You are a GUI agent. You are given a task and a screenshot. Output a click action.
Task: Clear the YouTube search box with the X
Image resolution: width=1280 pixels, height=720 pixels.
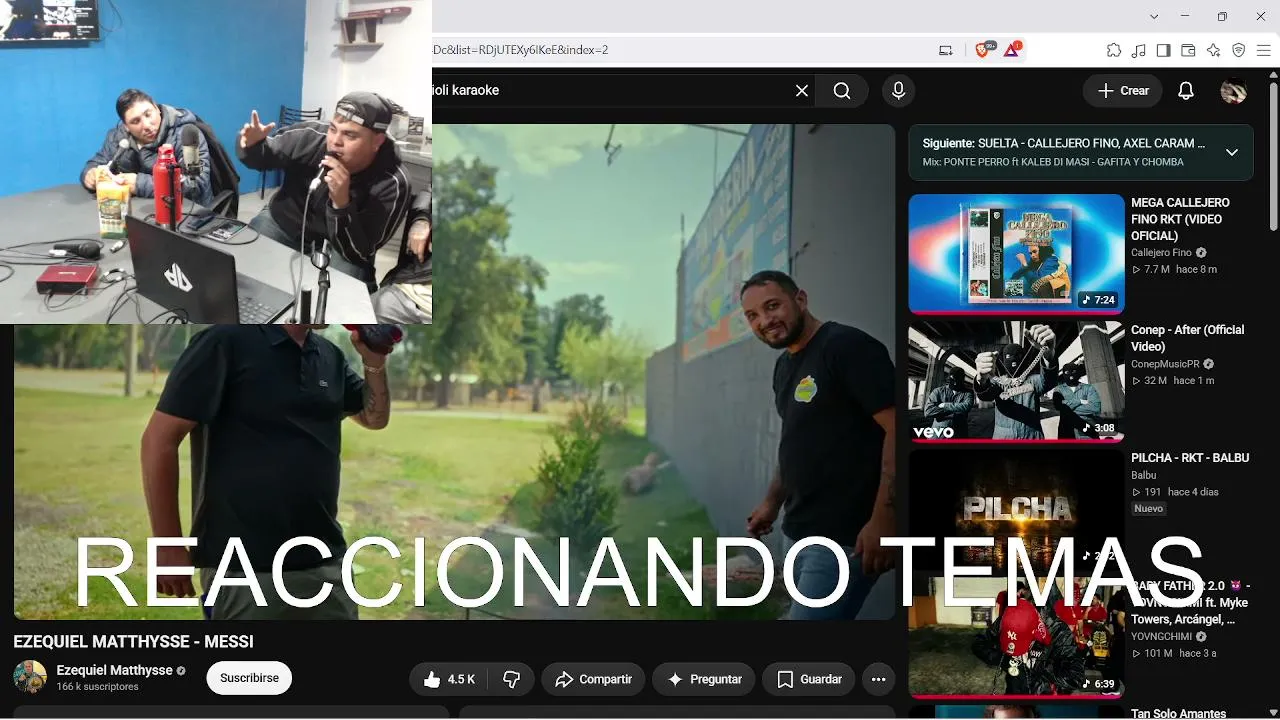pyautogui.click(x=802, y=91)
